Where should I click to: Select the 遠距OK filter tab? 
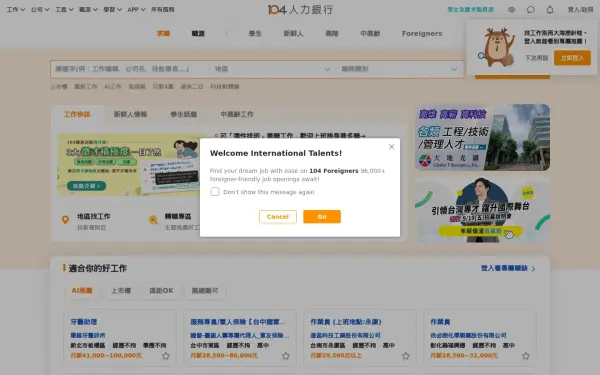[161, 290]
